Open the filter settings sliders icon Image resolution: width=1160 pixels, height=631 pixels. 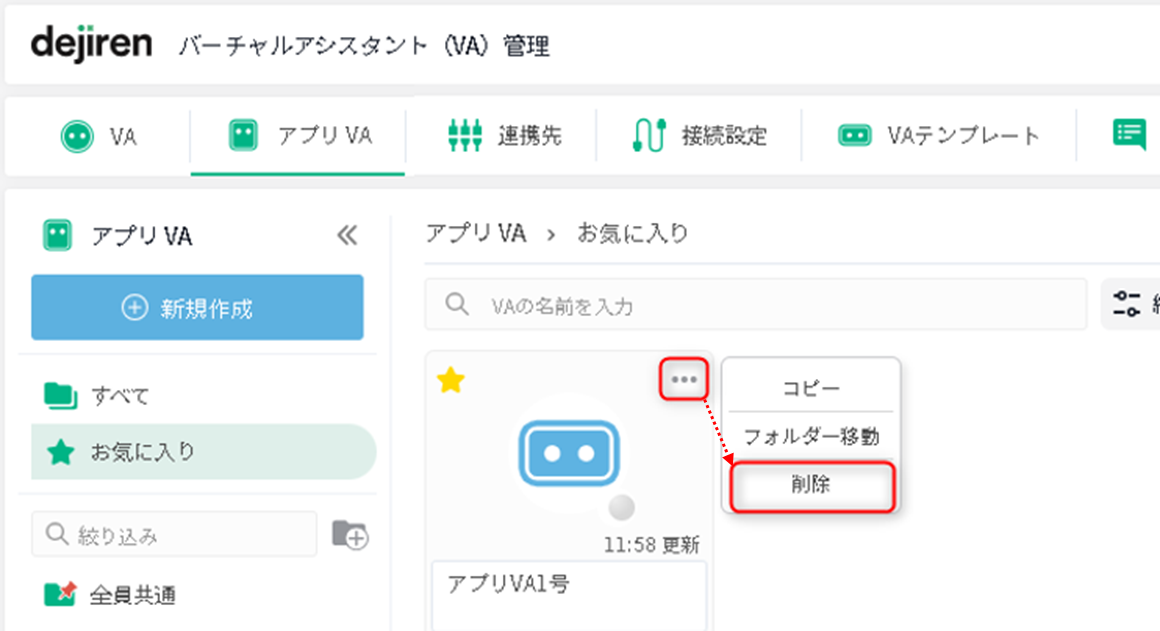click(1127, 304)
